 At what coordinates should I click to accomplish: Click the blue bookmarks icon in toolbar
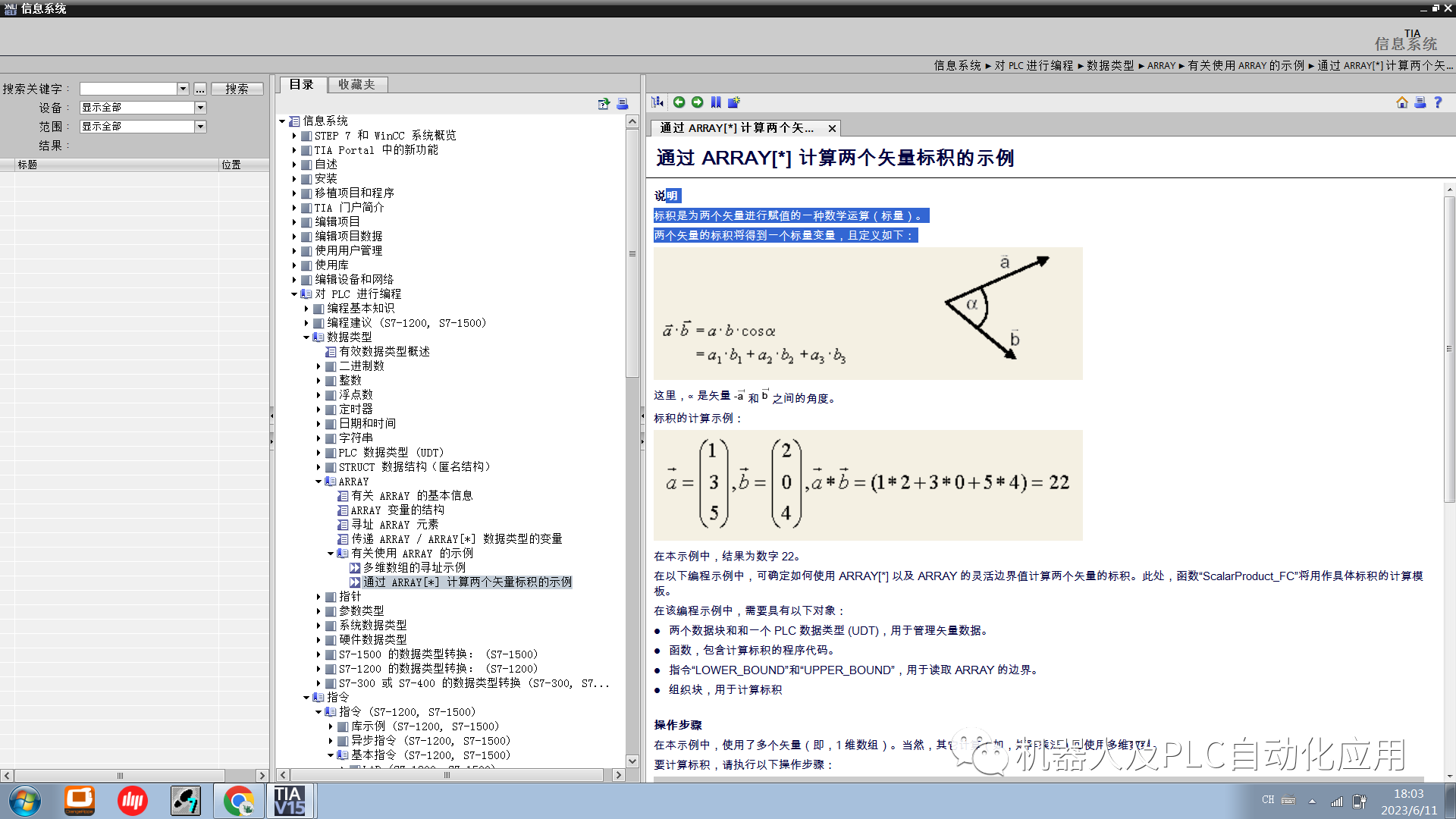[716, 102]
